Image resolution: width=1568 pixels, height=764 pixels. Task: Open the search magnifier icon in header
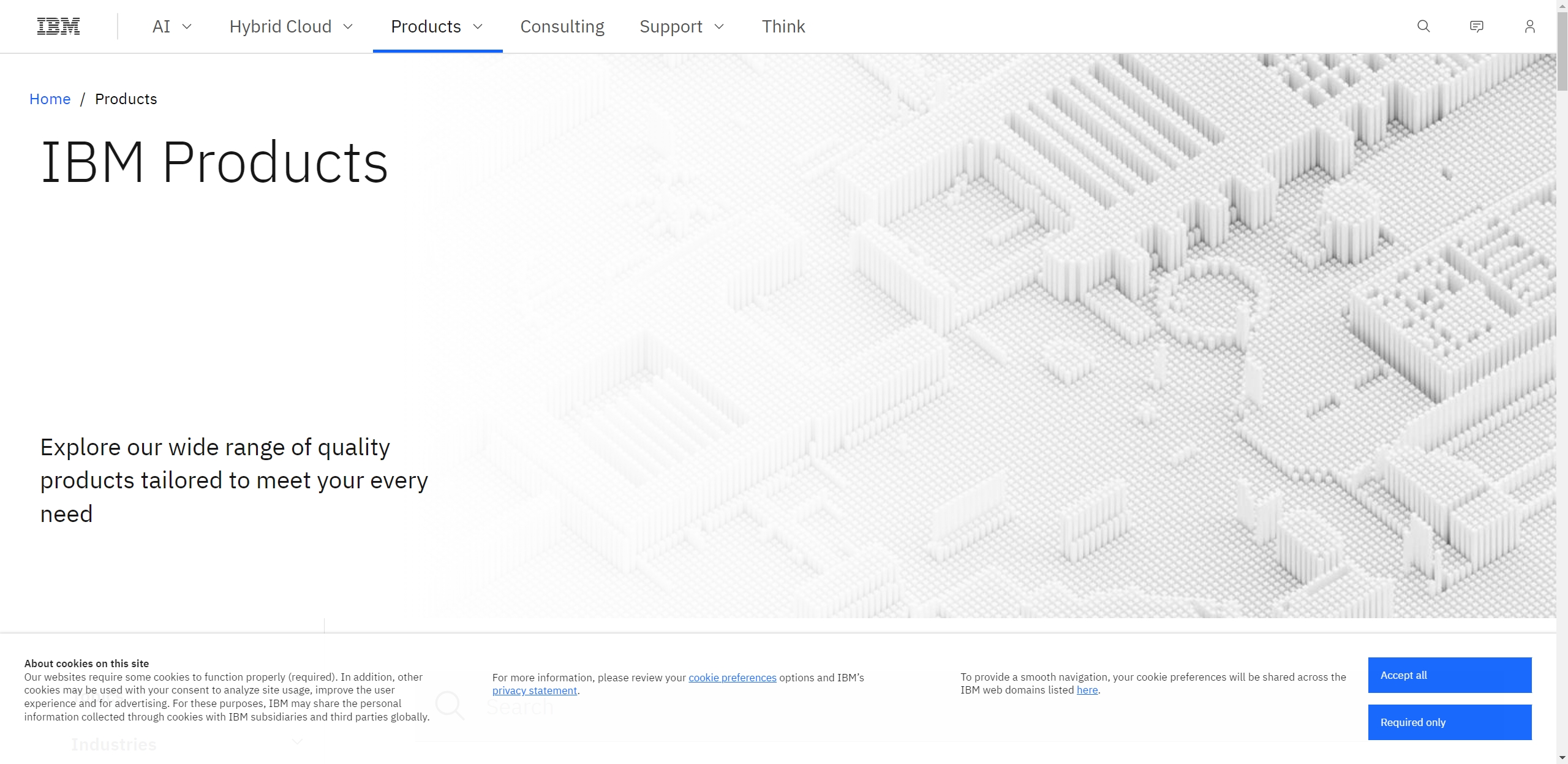1423,26
